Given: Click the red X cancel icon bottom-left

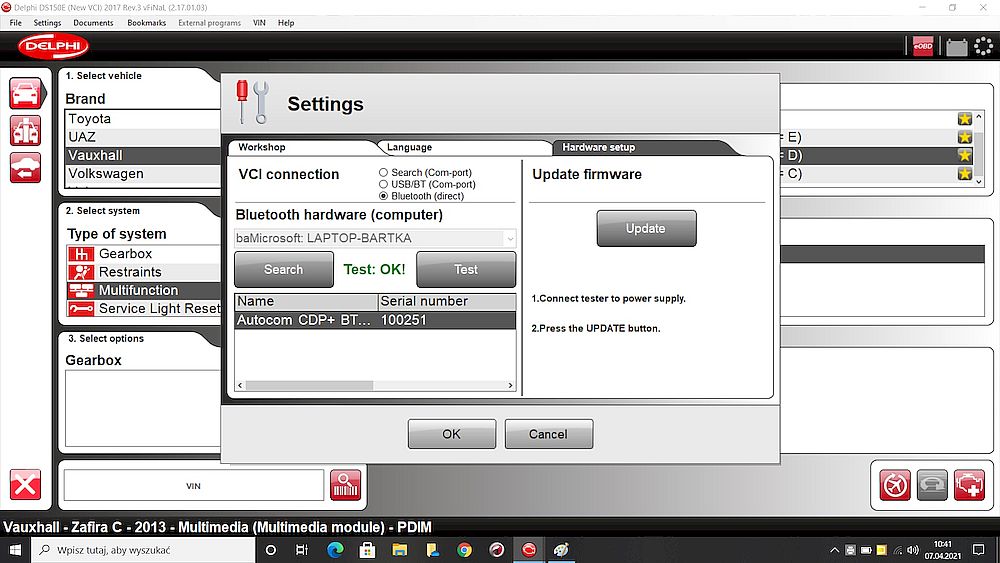Looking at the screenshot, I should (x=25, y=485).
